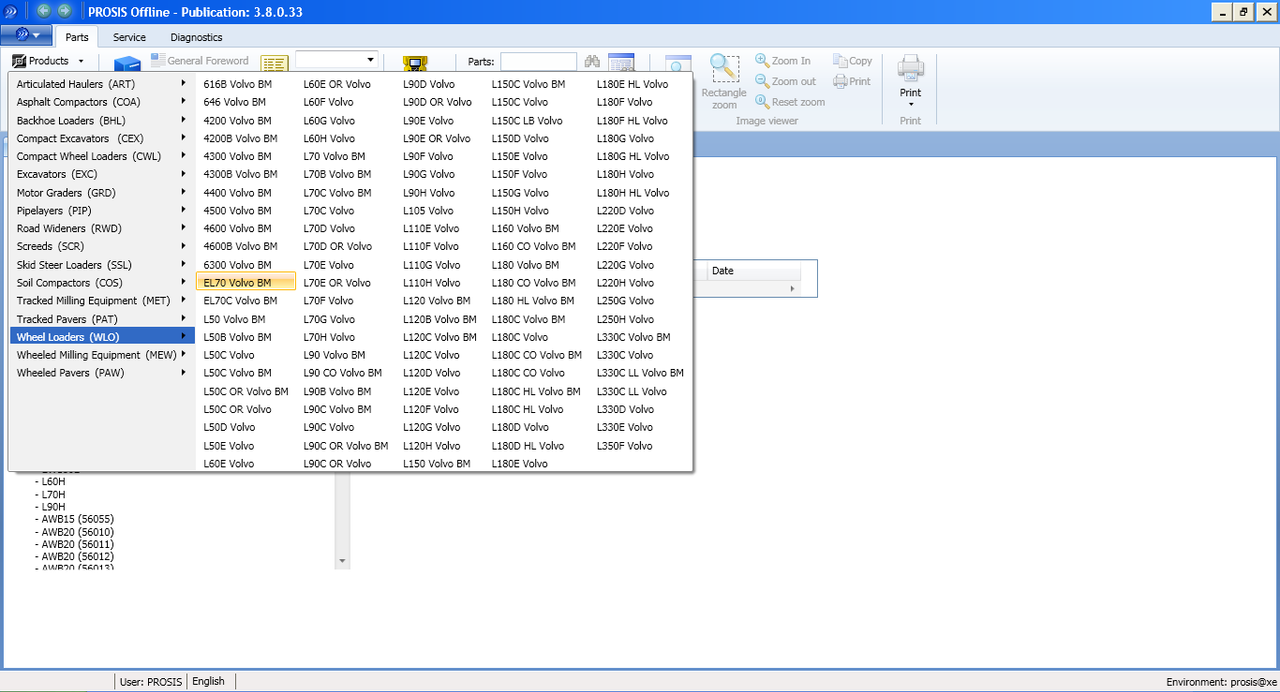
Task: Click the binoculars search icon
Action: click(x=592, y=61)
